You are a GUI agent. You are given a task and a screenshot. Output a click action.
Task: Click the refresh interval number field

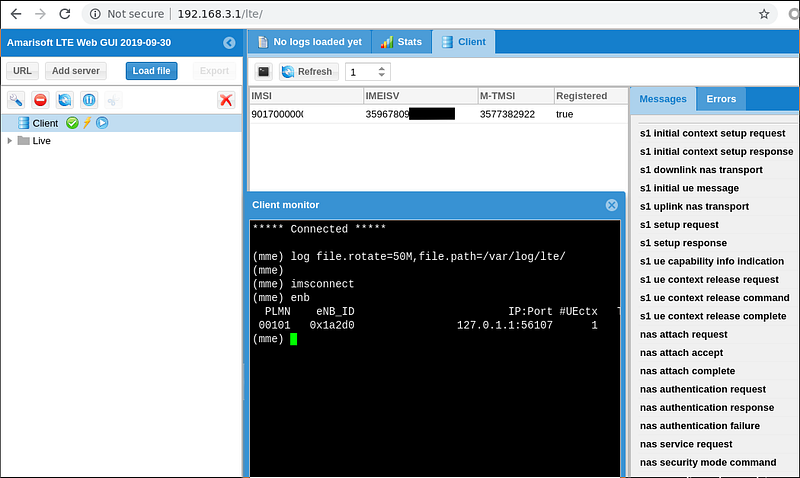(361, 72)
